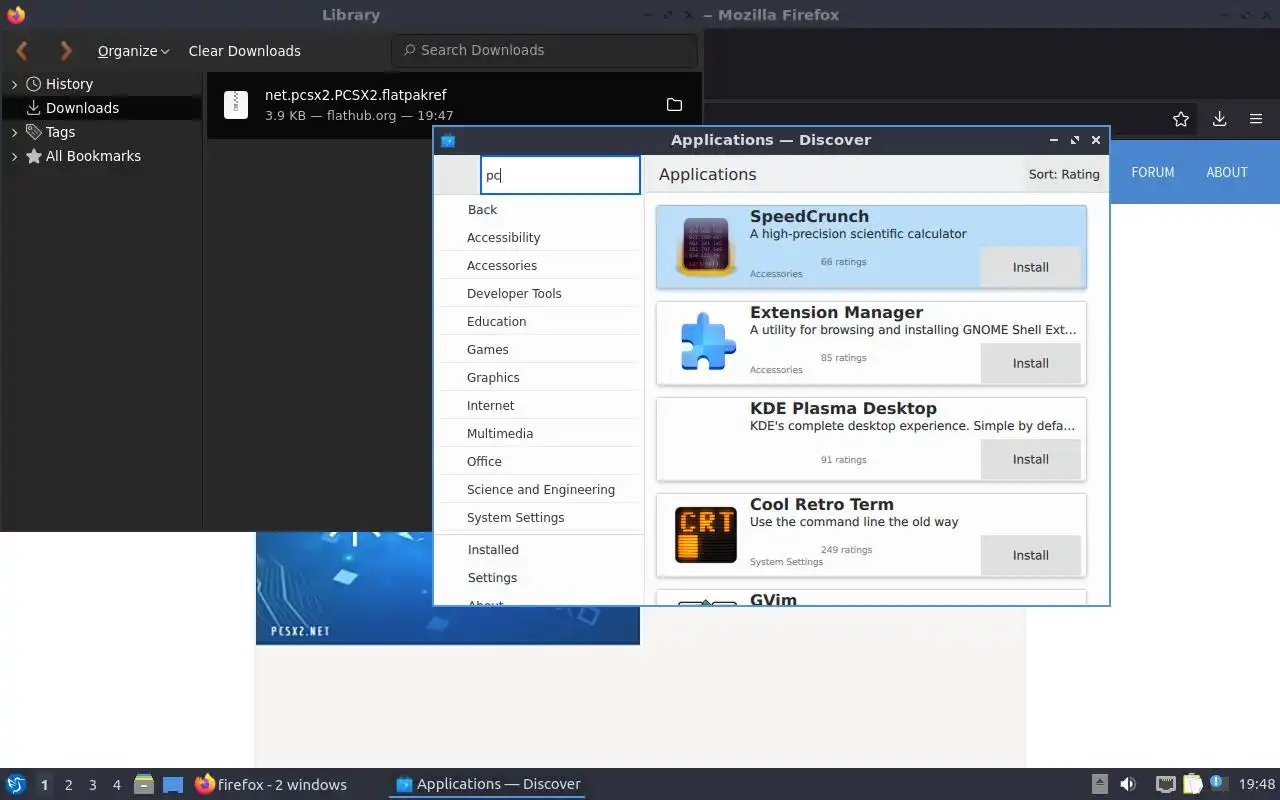Open the Developer Tools category
Viewport: 1280px width, 800px height.
coord(514,294)
